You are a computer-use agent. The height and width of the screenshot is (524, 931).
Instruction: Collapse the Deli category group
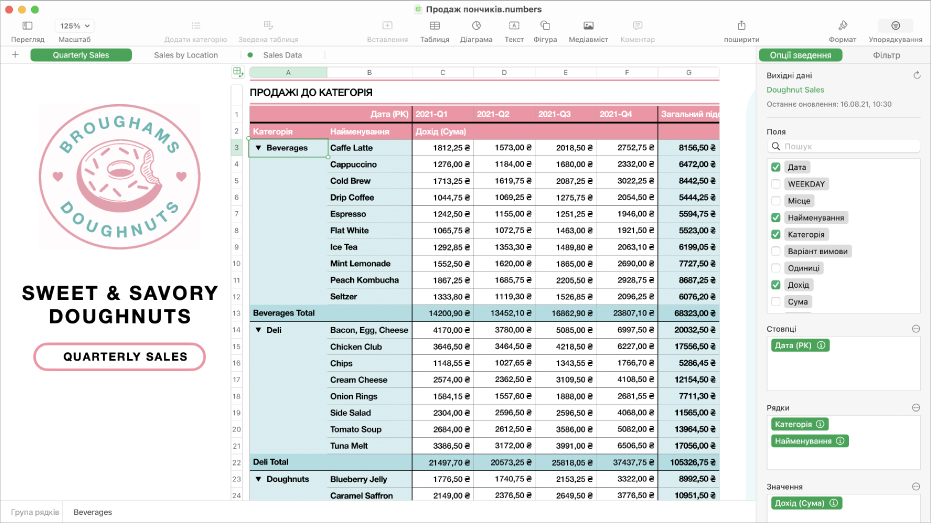pos(258,330)
